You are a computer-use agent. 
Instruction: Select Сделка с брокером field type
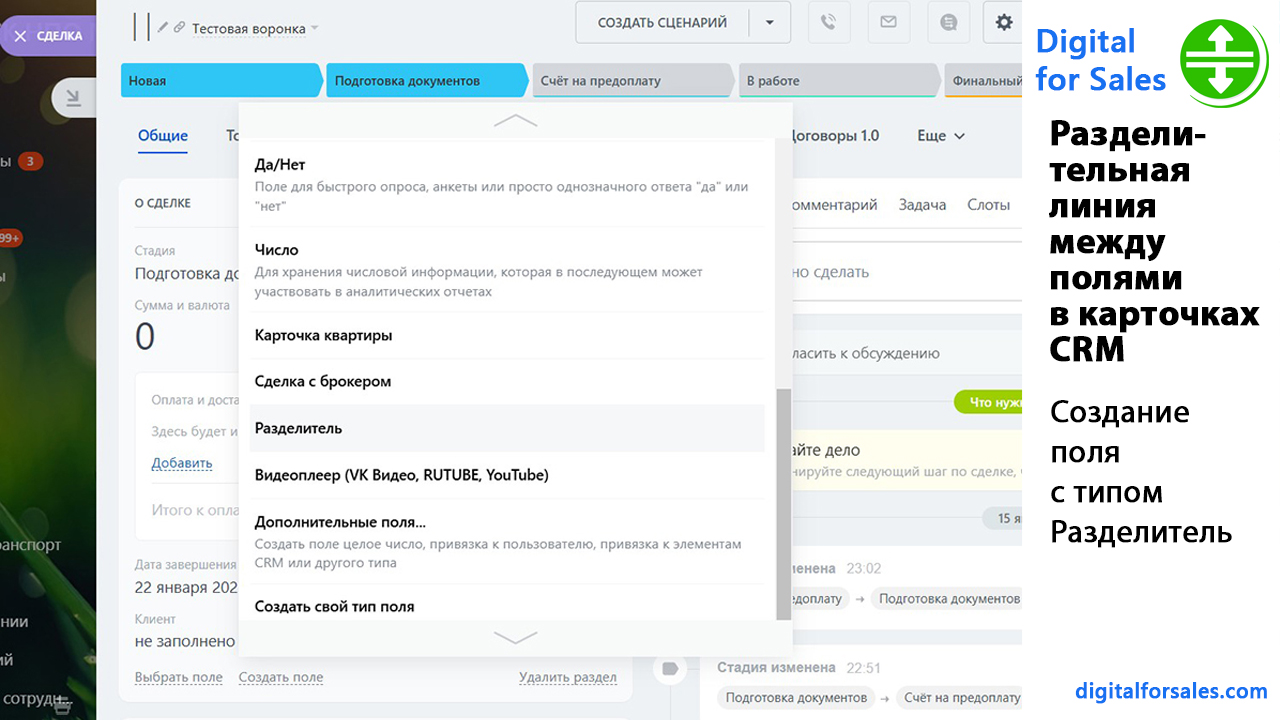tap(507, 381)
